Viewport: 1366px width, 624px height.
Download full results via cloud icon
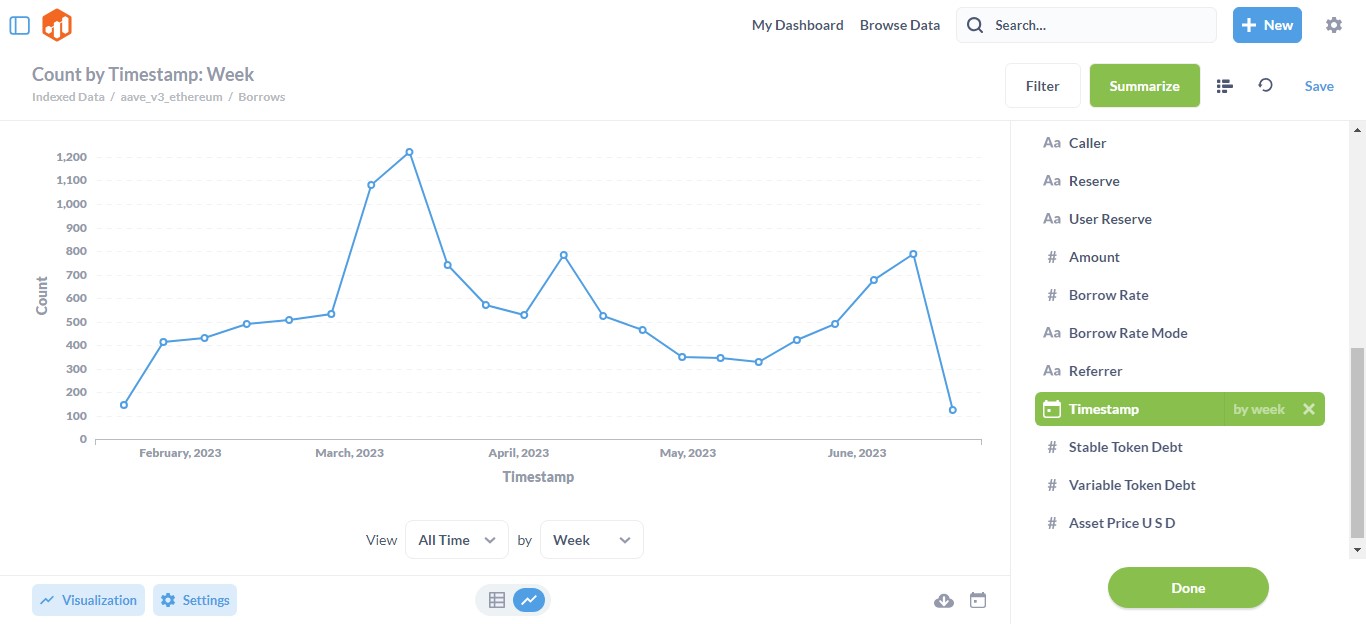[943, 600]
